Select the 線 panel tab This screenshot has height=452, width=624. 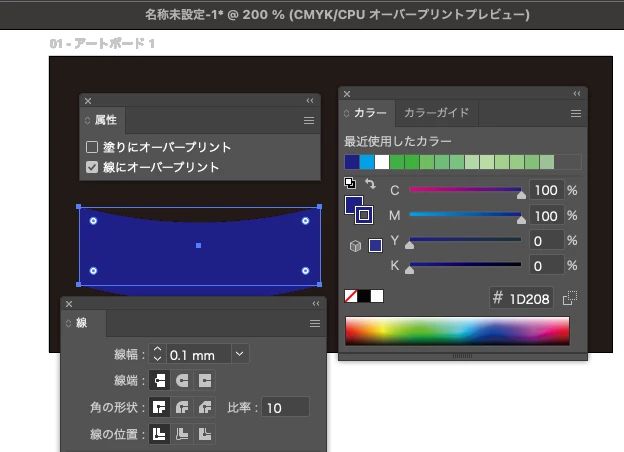(x=82, y=323)
